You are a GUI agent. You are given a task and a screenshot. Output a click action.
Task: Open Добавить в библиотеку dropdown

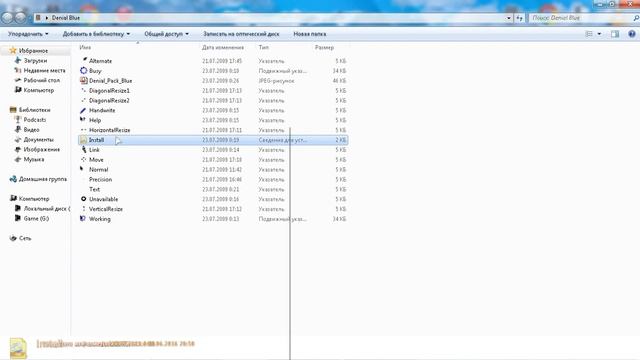(96, 34)
